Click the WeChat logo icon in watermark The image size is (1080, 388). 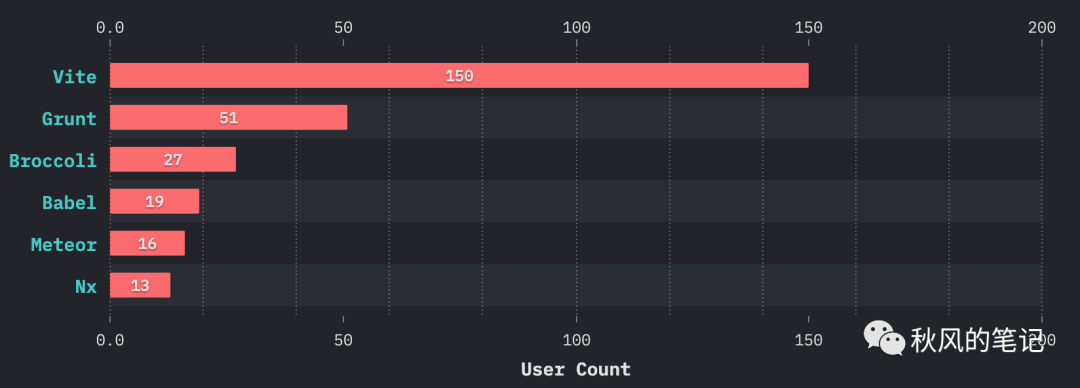point(884,338)
